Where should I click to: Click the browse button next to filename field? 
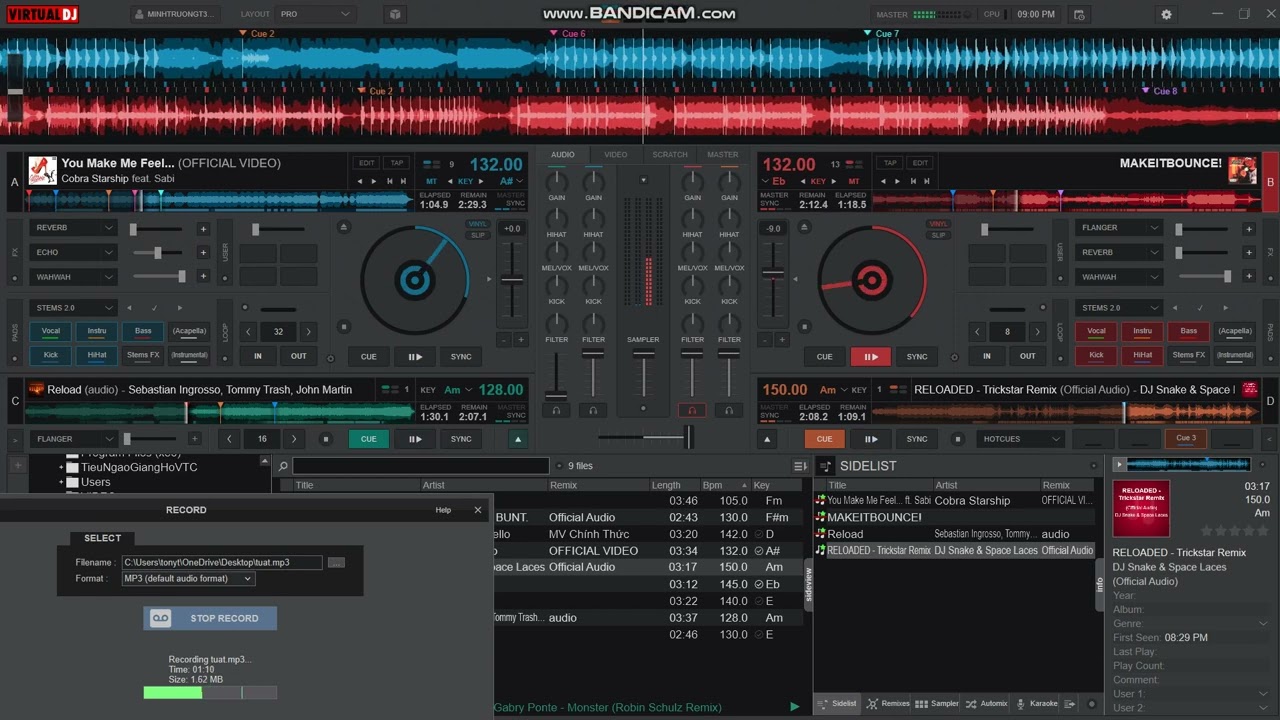coord(336,562)
